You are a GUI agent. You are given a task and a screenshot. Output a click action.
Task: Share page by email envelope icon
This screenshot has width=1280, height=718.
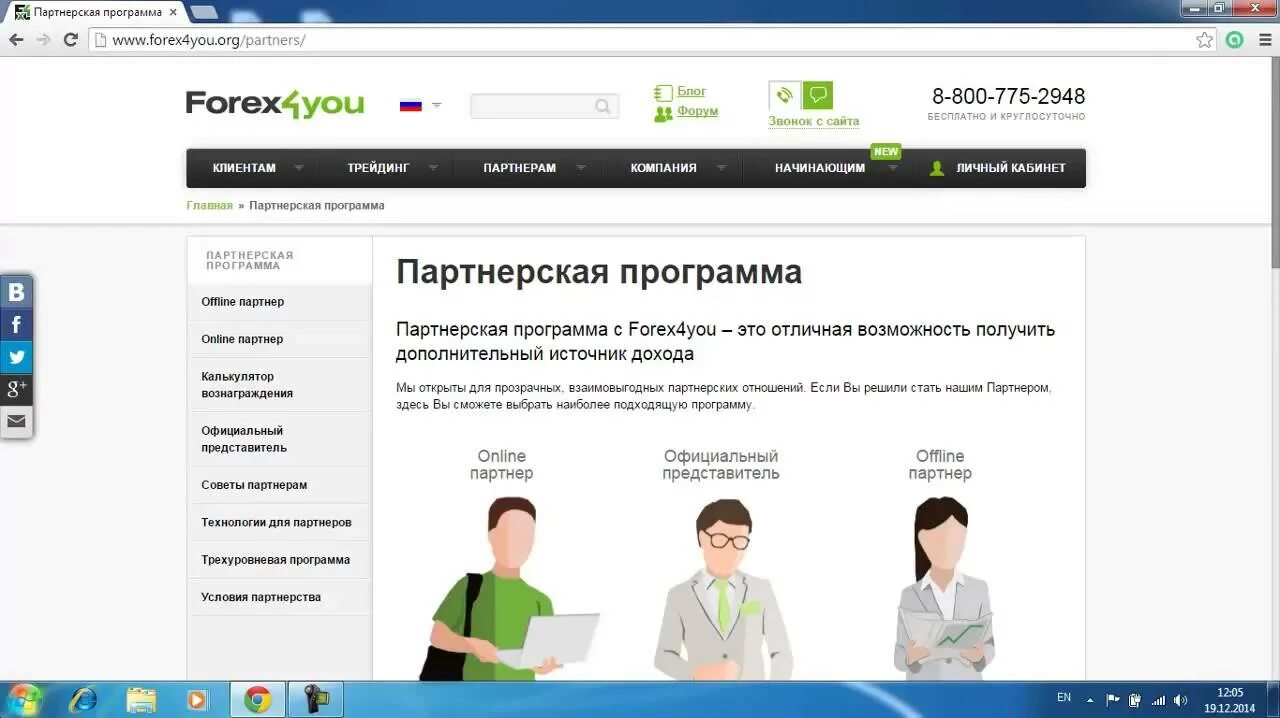pyautogui.click(x=16, y=421)
